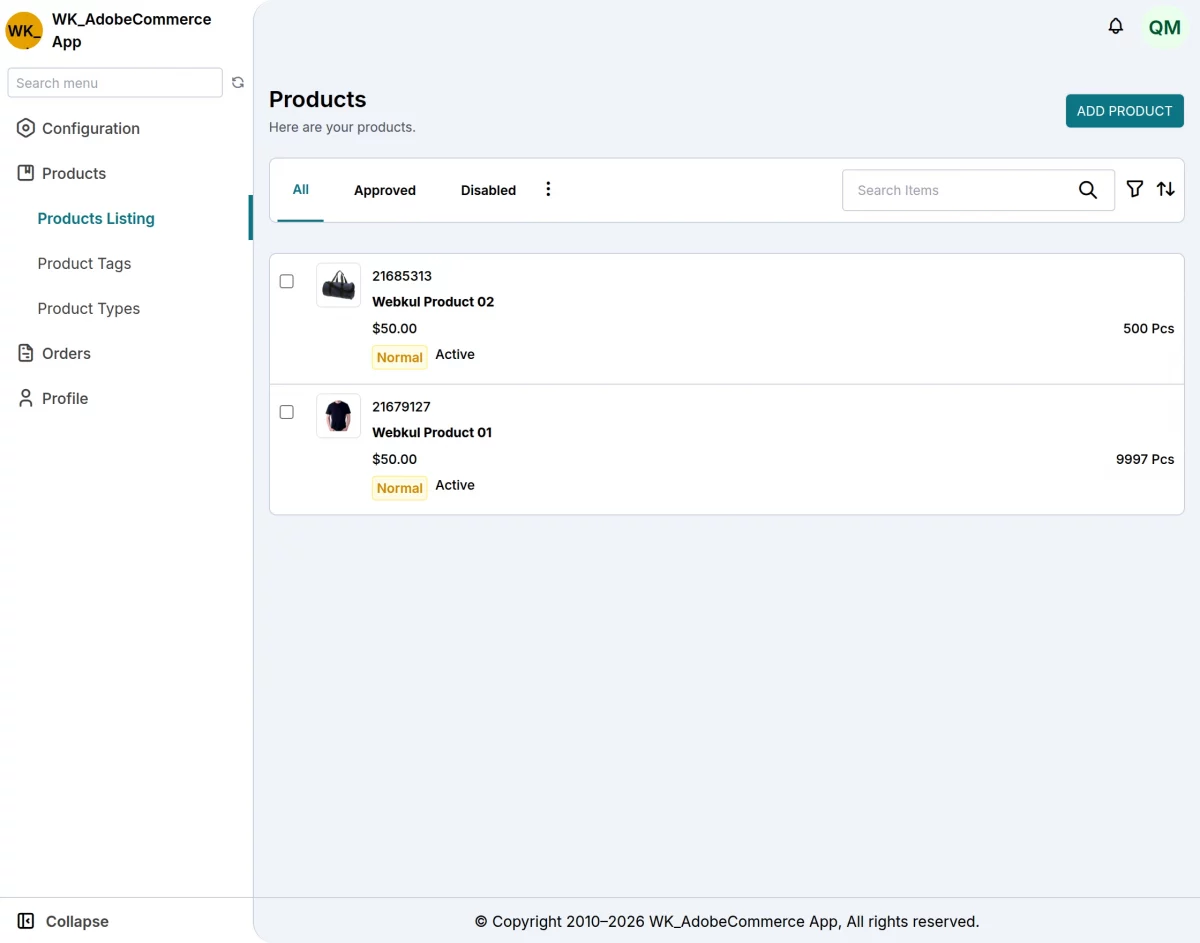Click the Products sidebar icon

(x=24, y=173)
